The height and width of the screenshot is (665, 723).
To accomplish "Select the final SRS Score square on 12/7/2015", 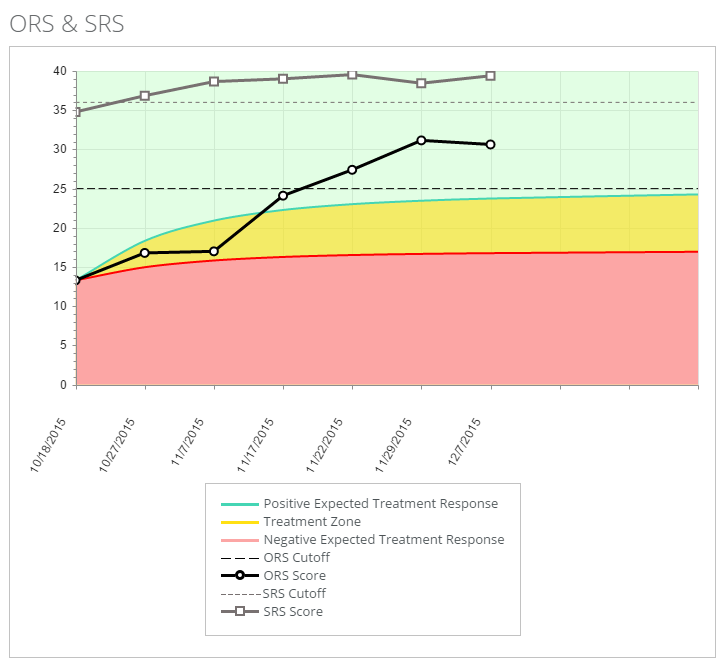I will [x=490, y=76].
